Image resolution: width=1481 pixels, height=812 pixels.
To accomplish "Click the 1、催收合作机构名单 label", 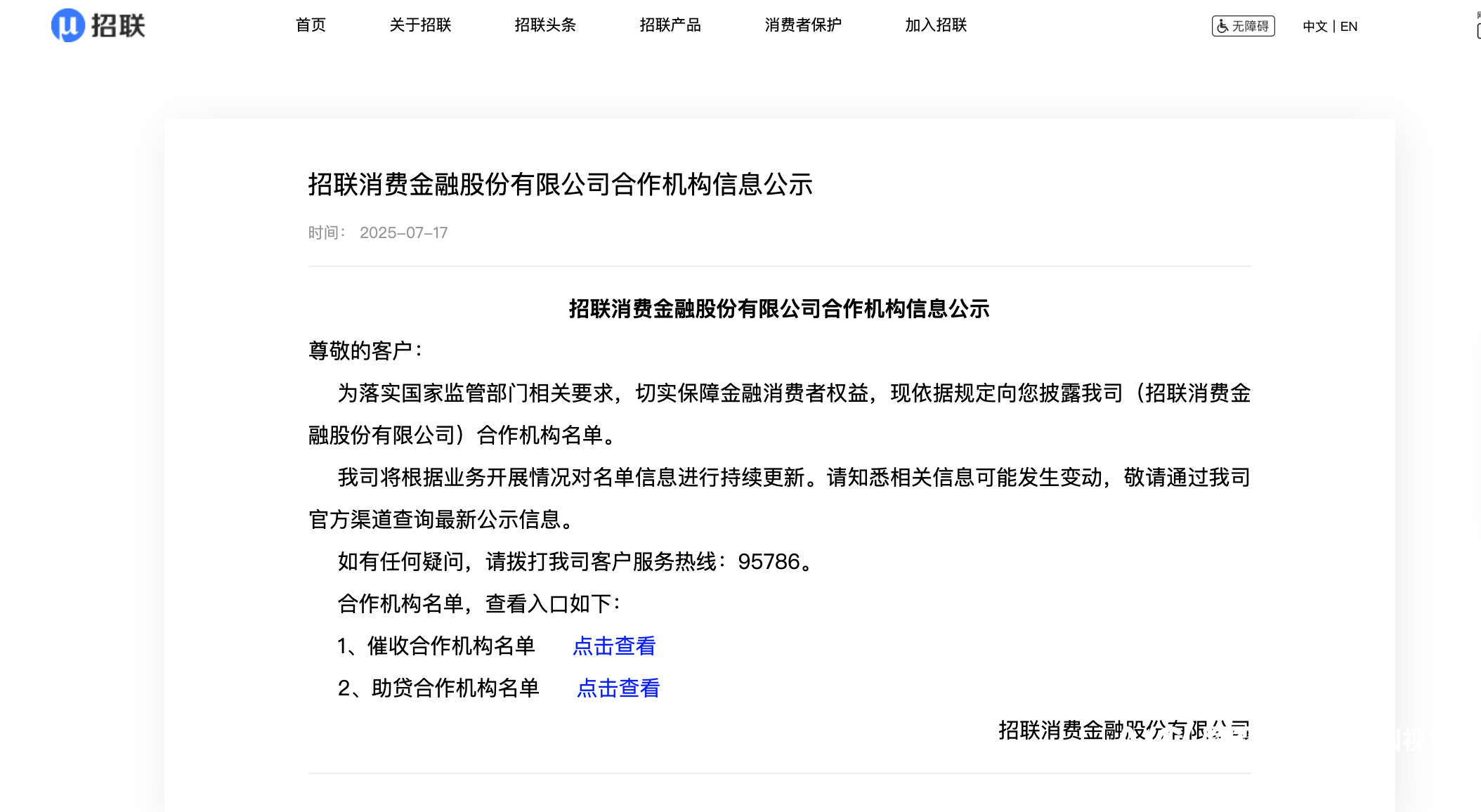I will 436,646.
